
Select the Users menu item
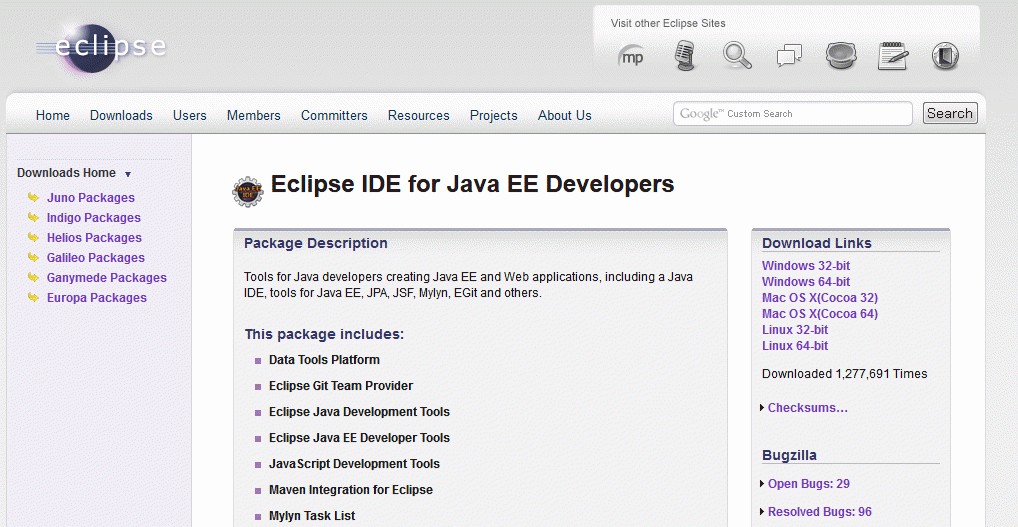click(x=190, y=116)
